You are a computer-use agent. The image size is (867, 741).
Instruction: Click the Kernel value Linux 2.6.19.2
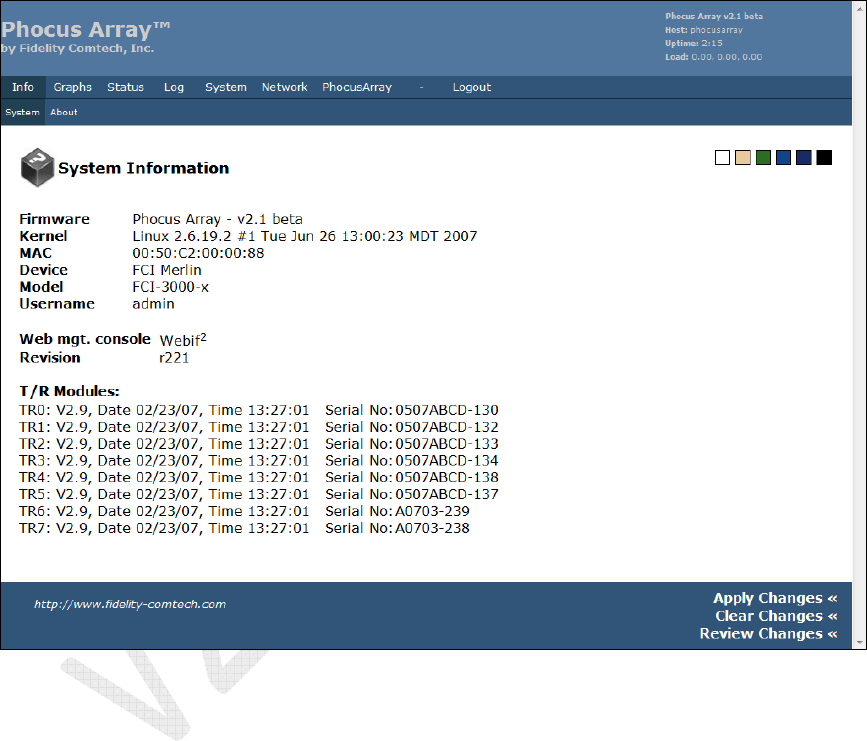tap(305, 236)
